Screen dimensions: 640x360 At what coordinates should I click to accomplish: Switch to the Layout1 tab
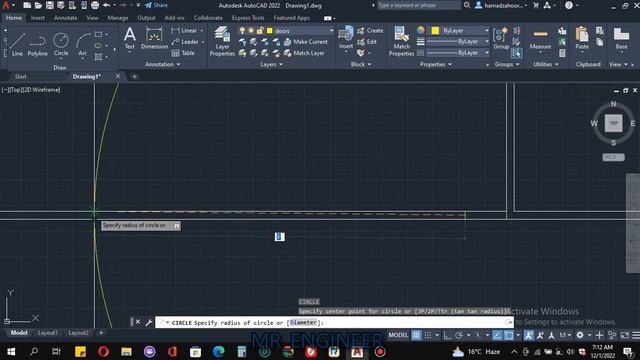click(x=47, y=333)
